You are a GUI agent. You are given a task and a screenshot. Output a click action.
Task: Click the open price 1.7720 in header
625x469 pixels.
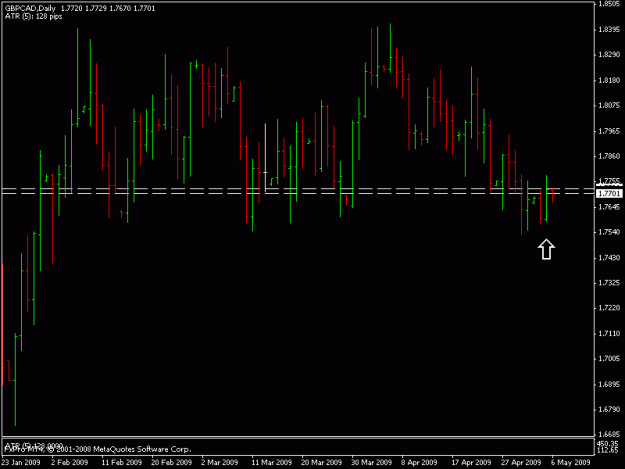pos(72,8)
